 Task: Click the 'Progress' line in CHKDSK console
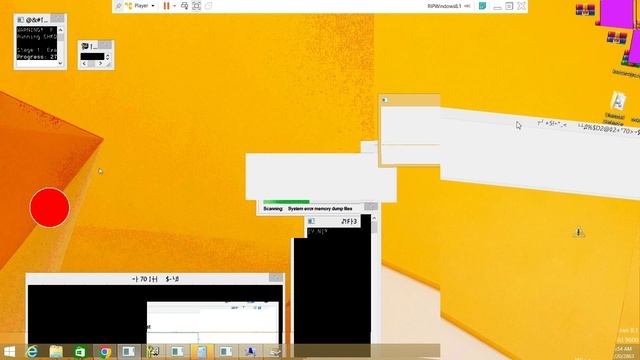37,57
